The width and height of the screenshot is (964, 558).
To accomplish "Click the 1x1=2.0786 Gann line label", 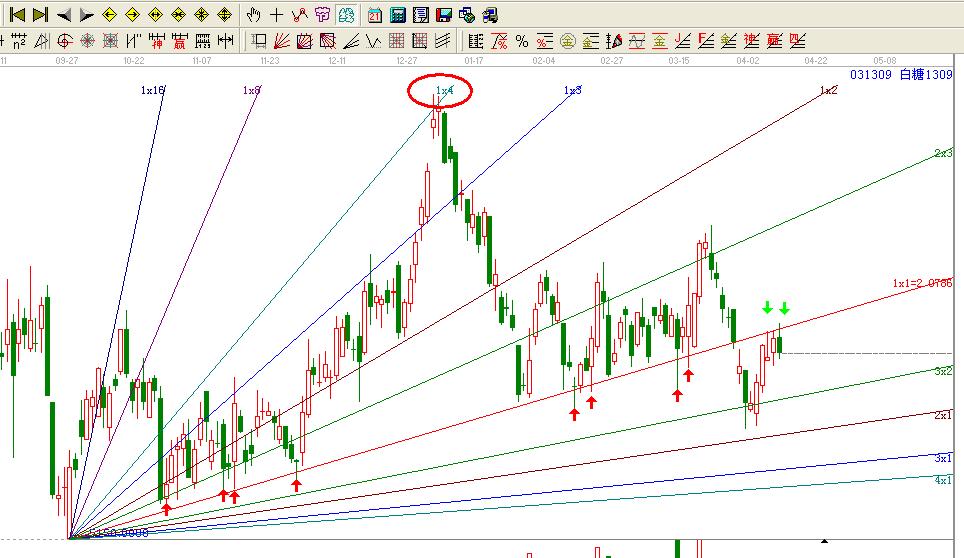I will 921,284.
